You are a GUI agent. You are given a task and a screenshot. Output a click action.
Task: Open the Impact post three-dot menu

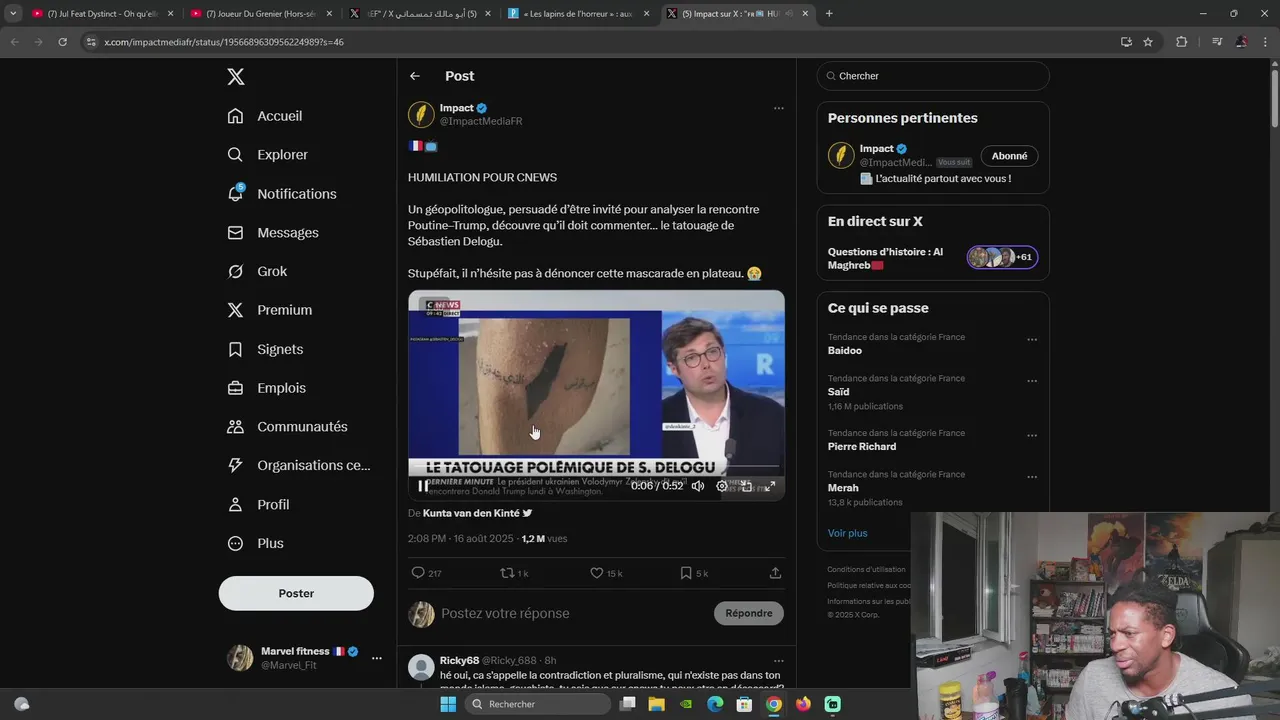tap(778, 108)
